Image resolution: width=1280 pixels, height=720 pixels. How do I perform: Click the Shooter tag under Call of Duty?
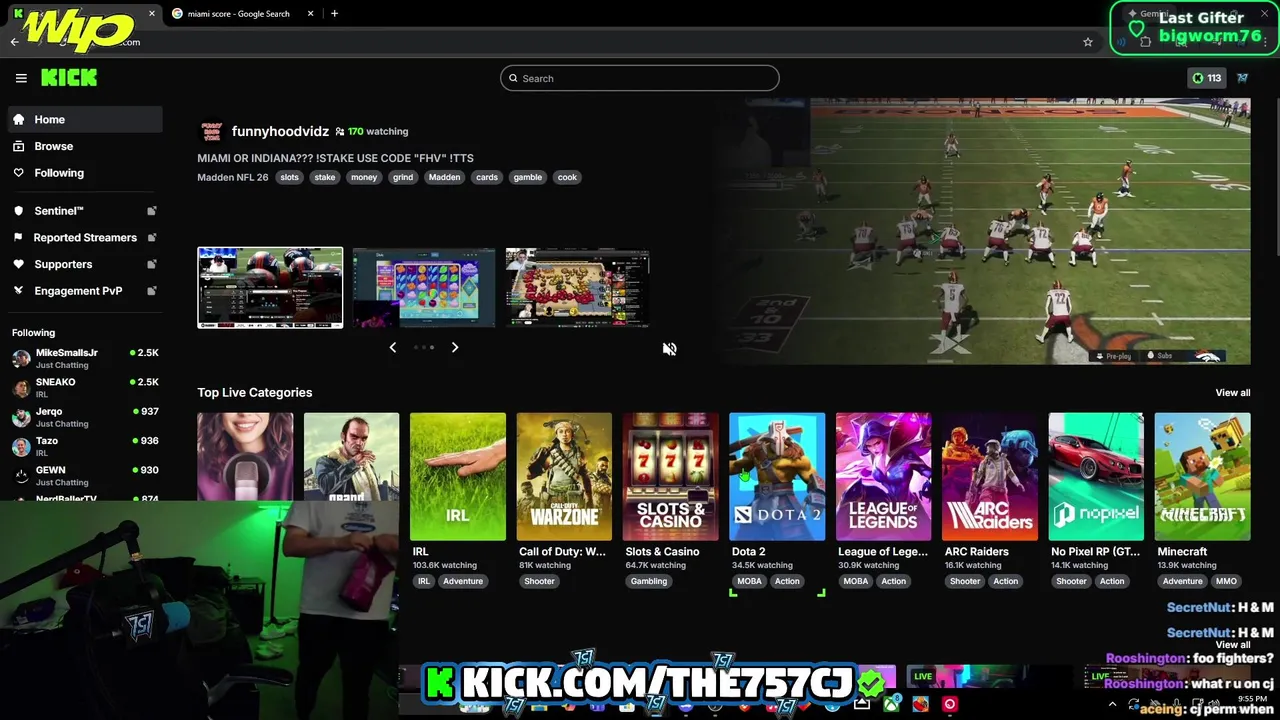tap(539, 581)
